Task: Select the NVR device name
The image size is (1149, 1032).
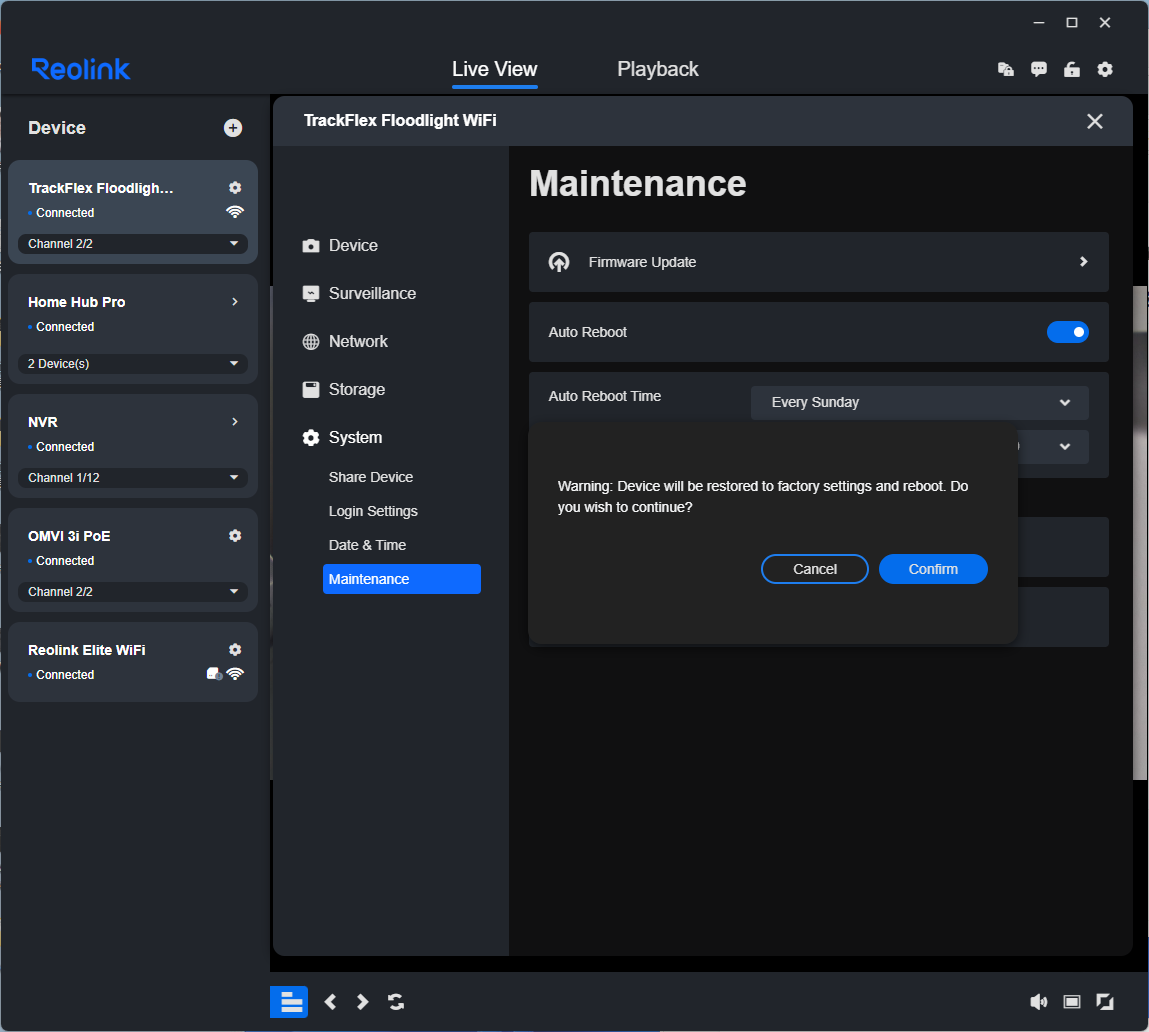Action: coord(43,422)
